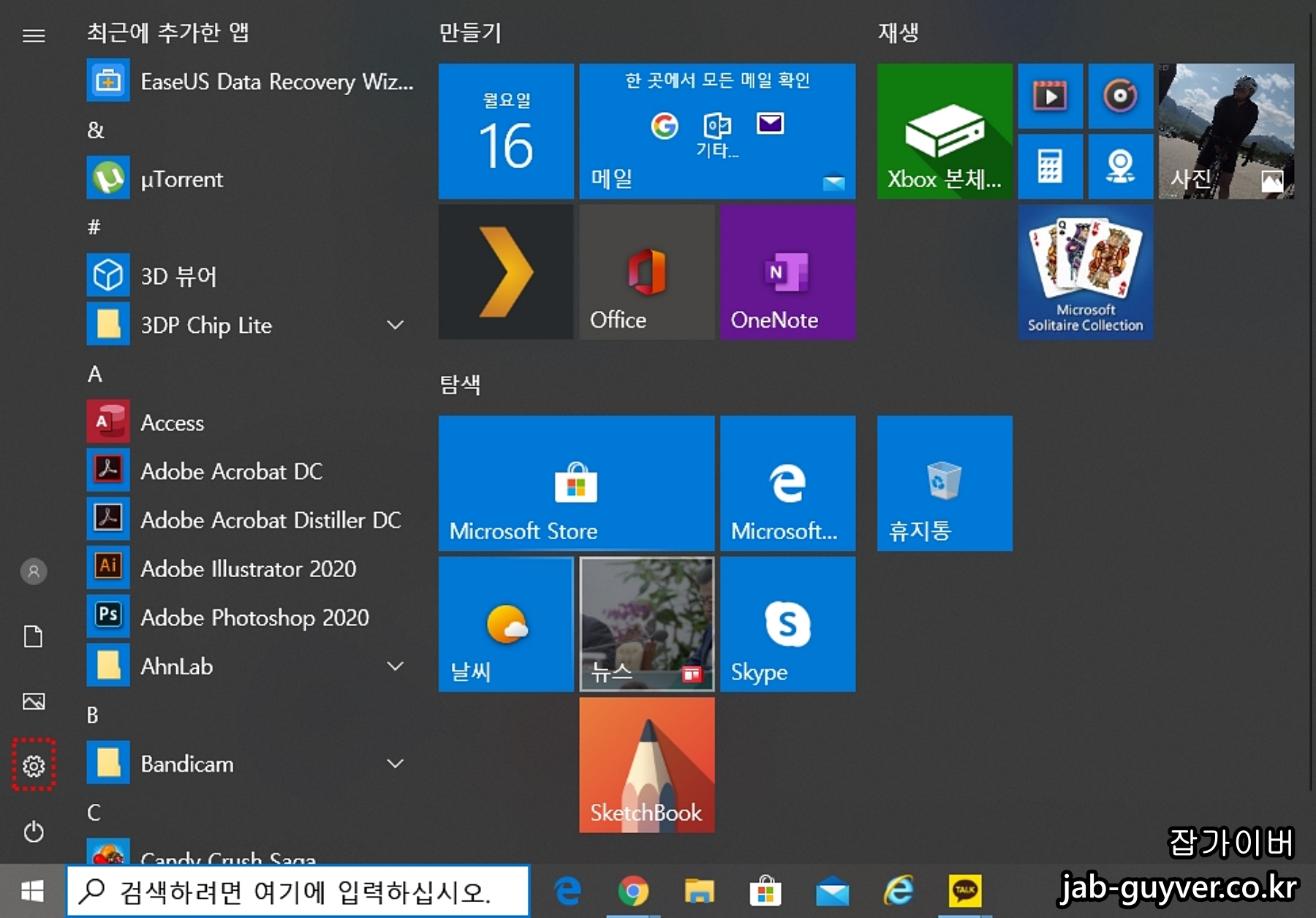Click the letter B section header
The image size is (1316, 918).
(x=93, y=715)
